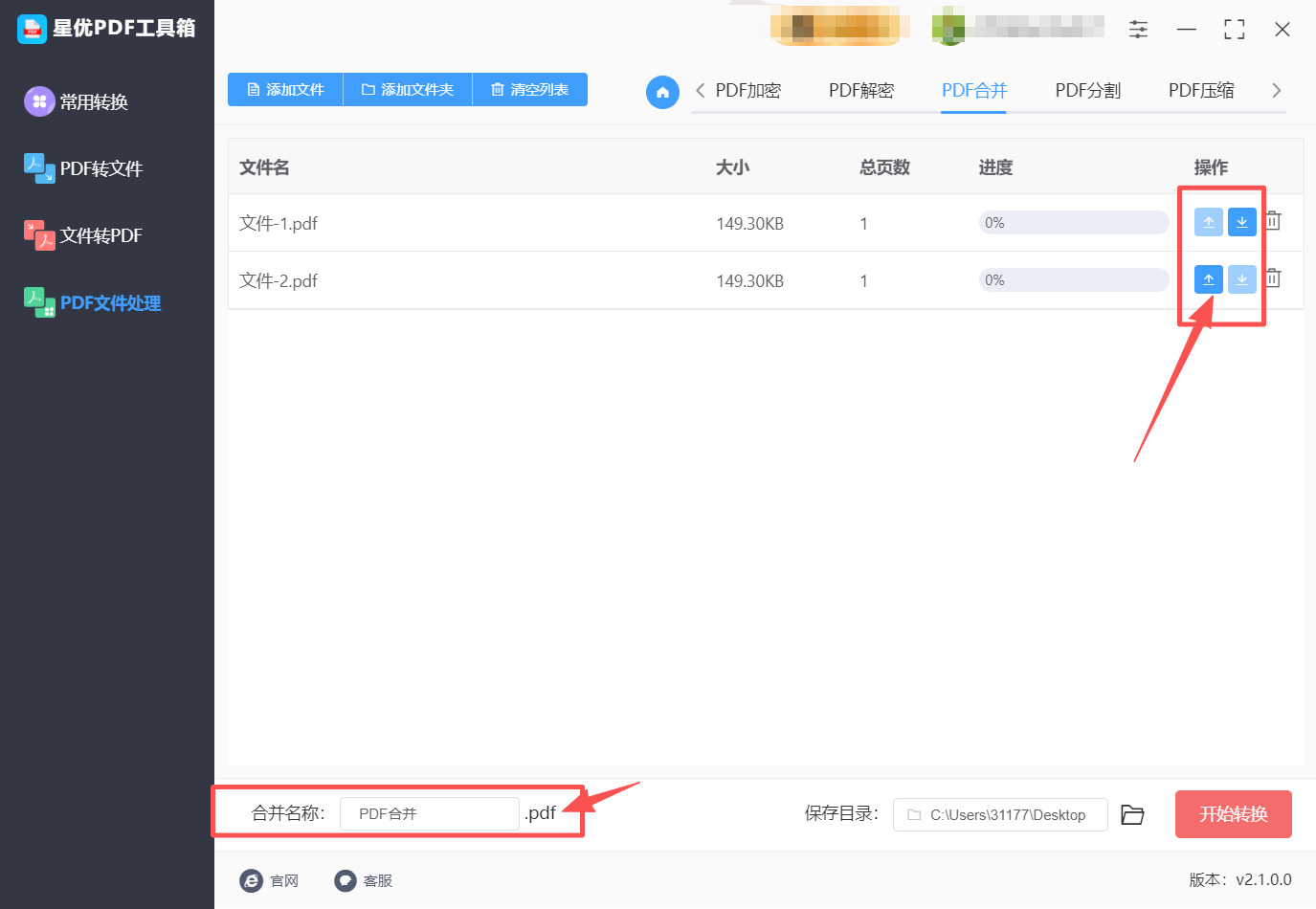Move 文件-2.pdf up using its up-arrow icon

coord(1208,278)
